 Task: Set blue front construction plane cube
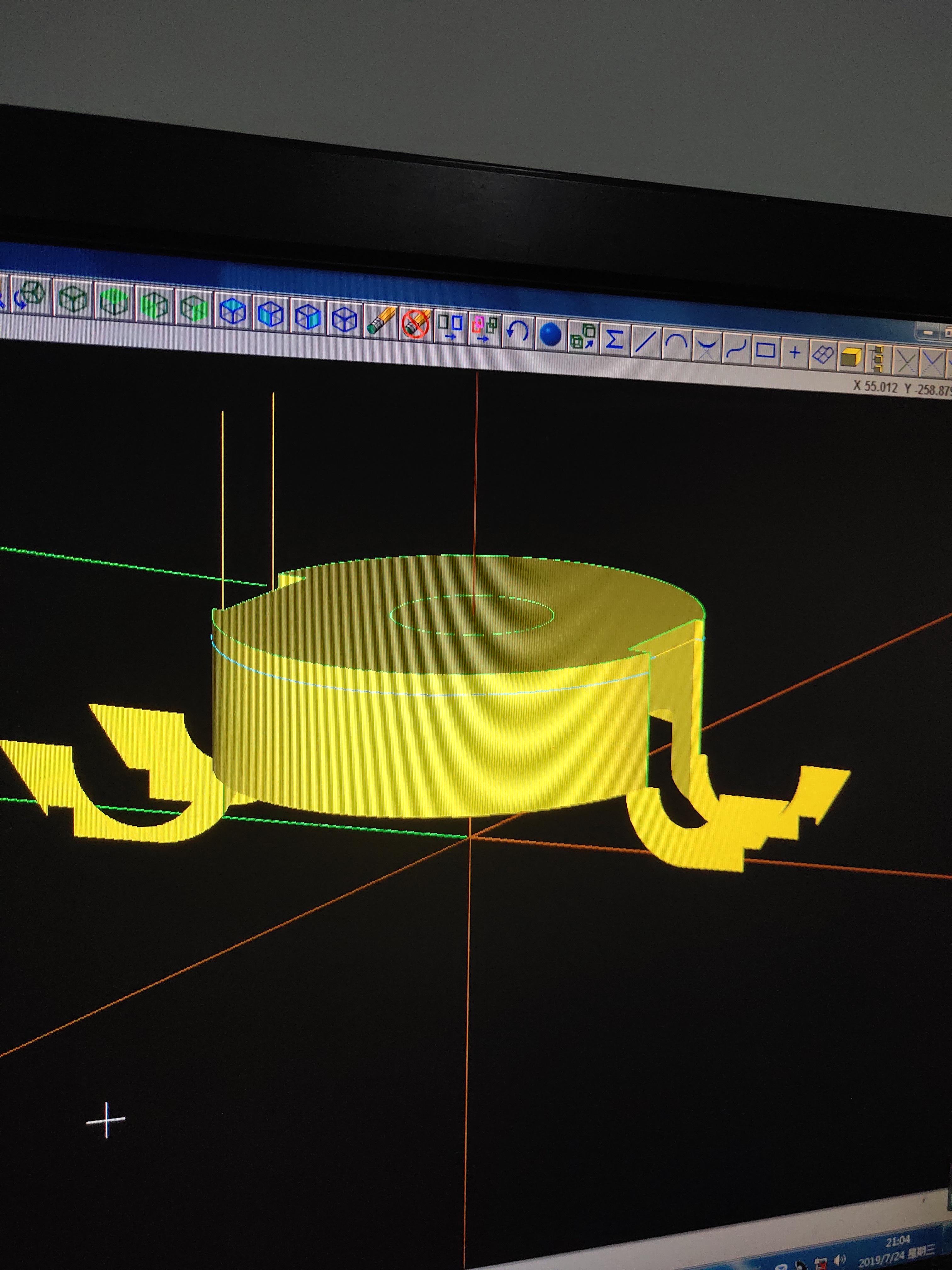(x=271, y=314)
